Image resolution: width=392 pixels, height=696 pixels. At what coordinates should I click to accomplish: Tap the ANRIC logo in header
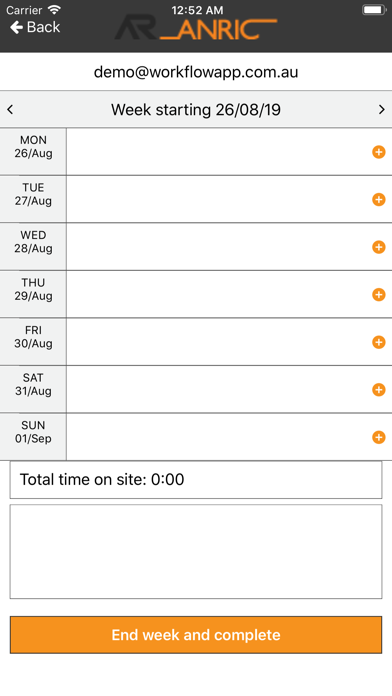coord(196,29)
